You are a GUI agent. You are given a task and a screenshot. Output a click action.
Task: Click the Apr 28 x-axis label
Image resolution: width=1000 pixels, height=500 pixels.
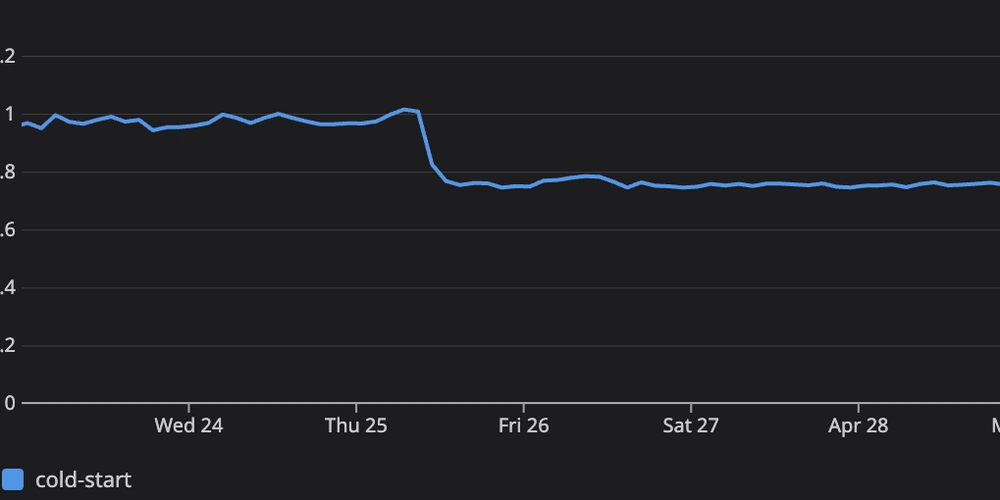[858, 426]
